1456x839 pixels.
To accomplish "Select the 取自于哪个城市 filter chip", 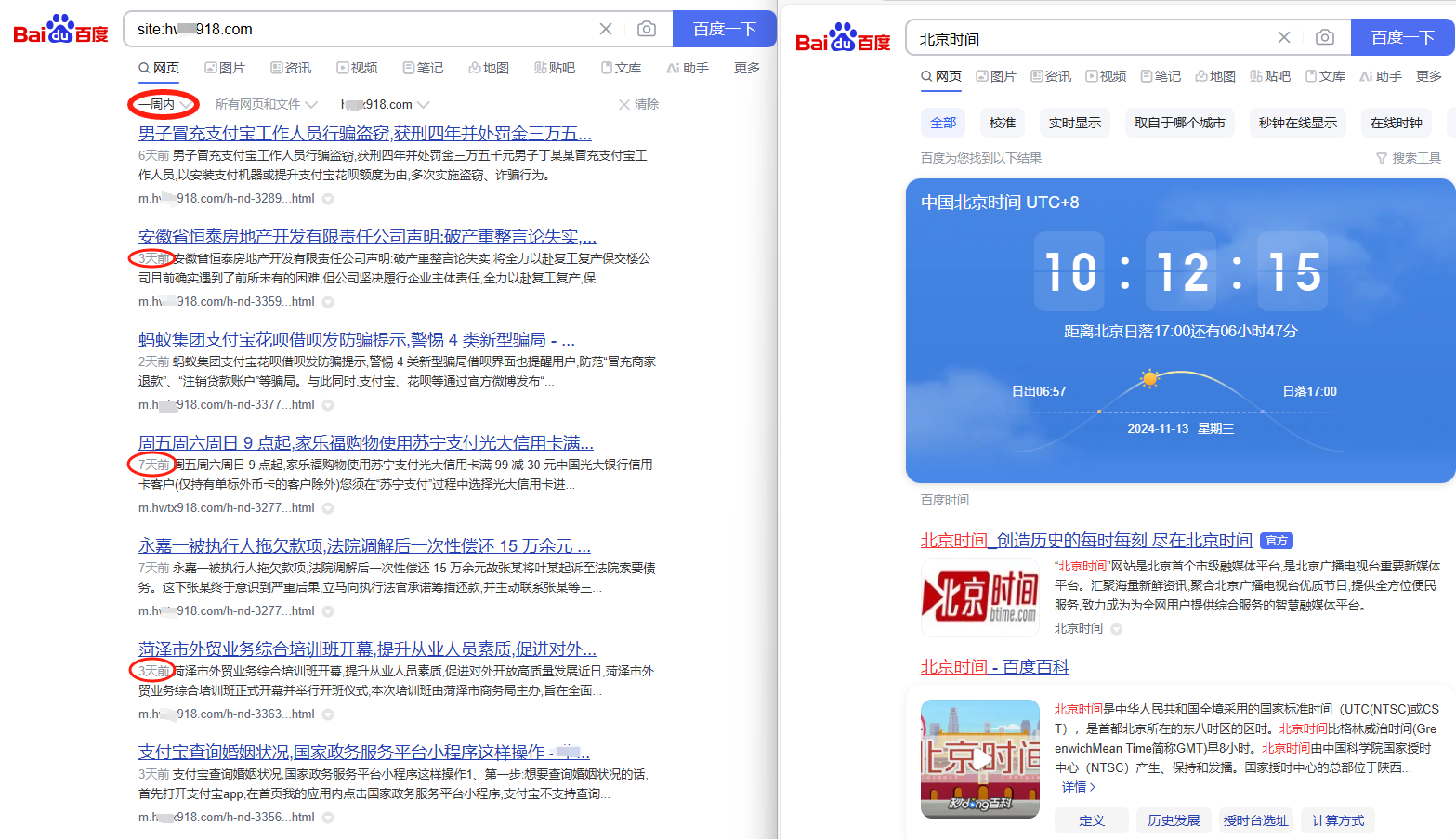I will pos(1180,123).
